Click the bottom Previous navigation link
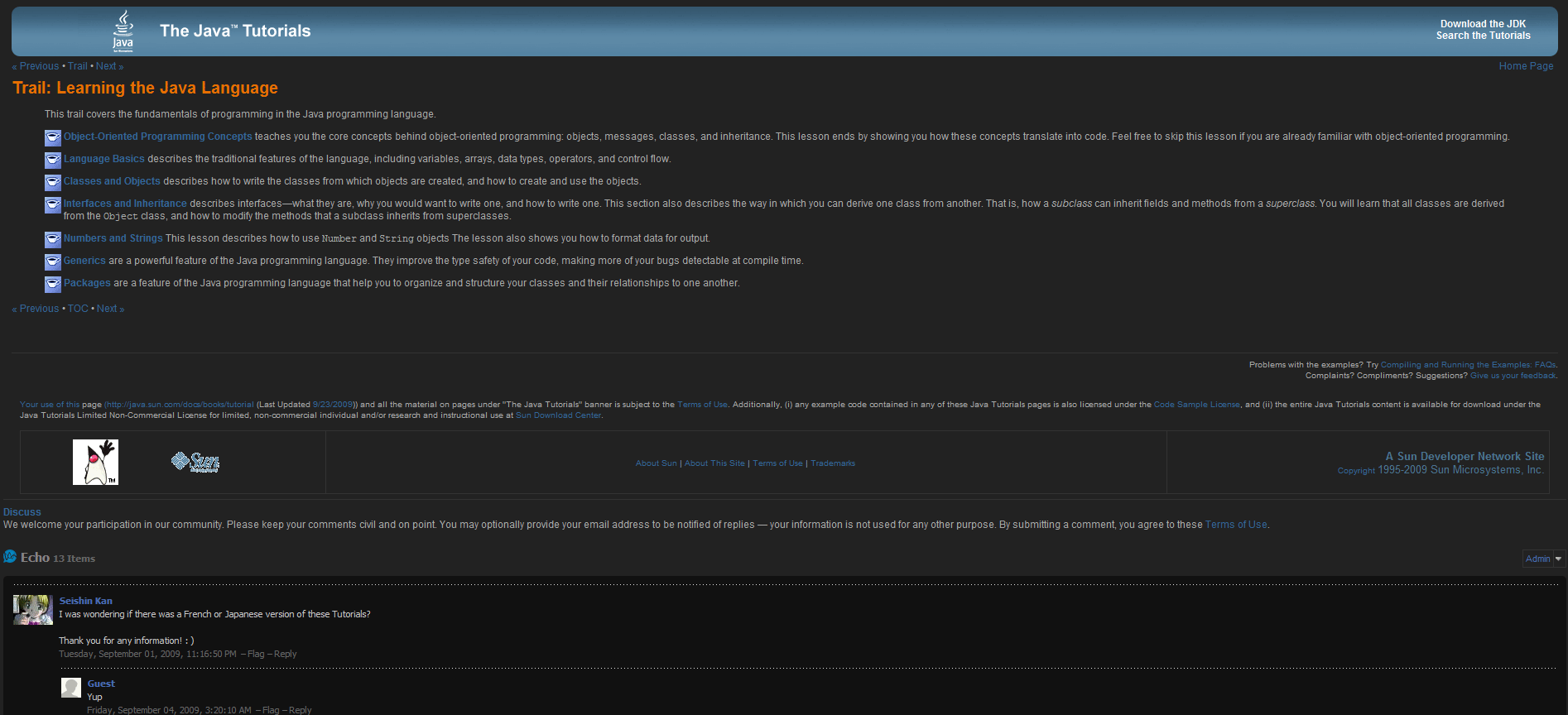The width and height of the screenshot is (1568, 715). pos(36,309)
